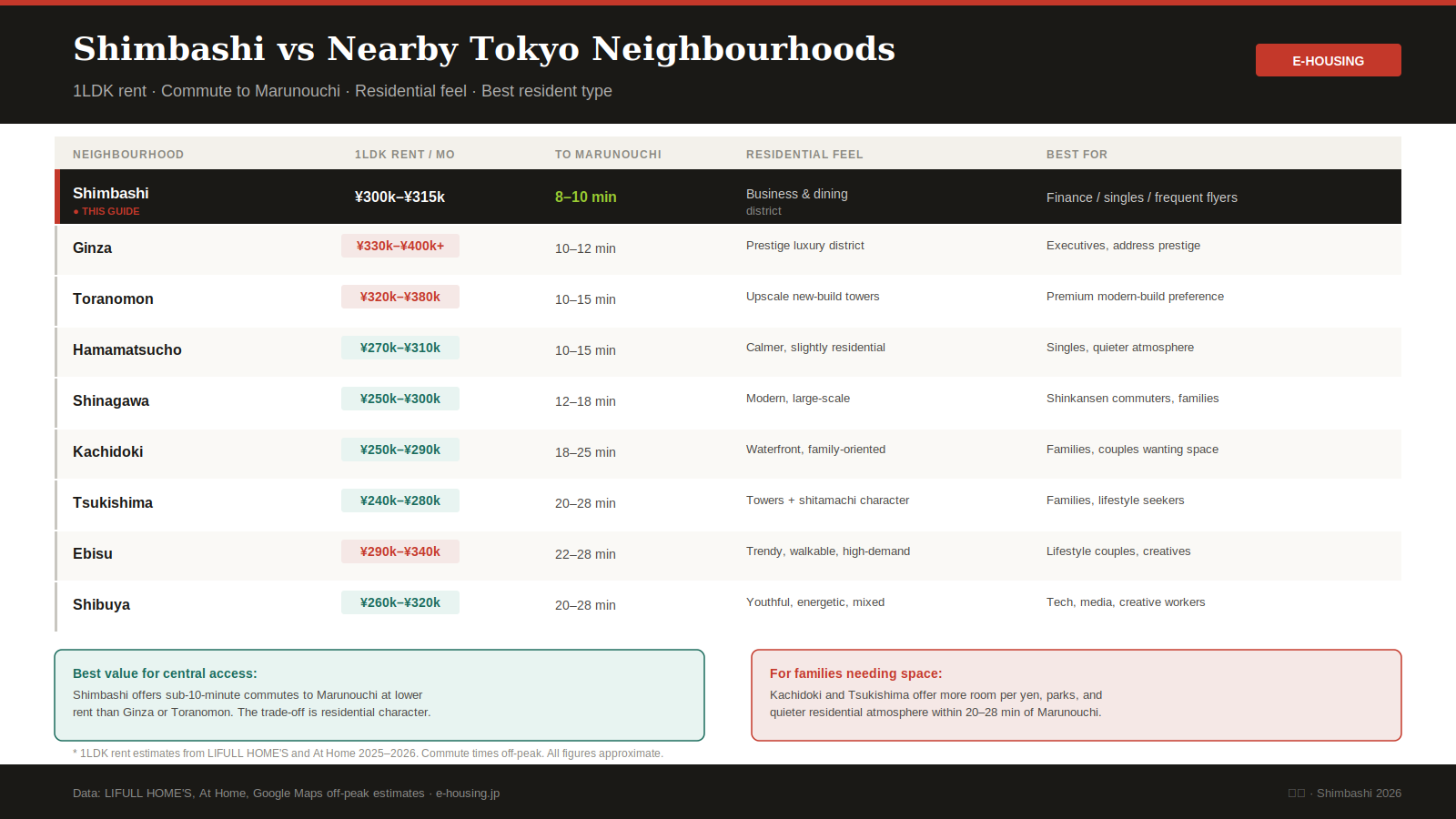Click the subtitle starting '1LDK rent · Commute'
The image size is (1456, 819).
click(342, 91)
